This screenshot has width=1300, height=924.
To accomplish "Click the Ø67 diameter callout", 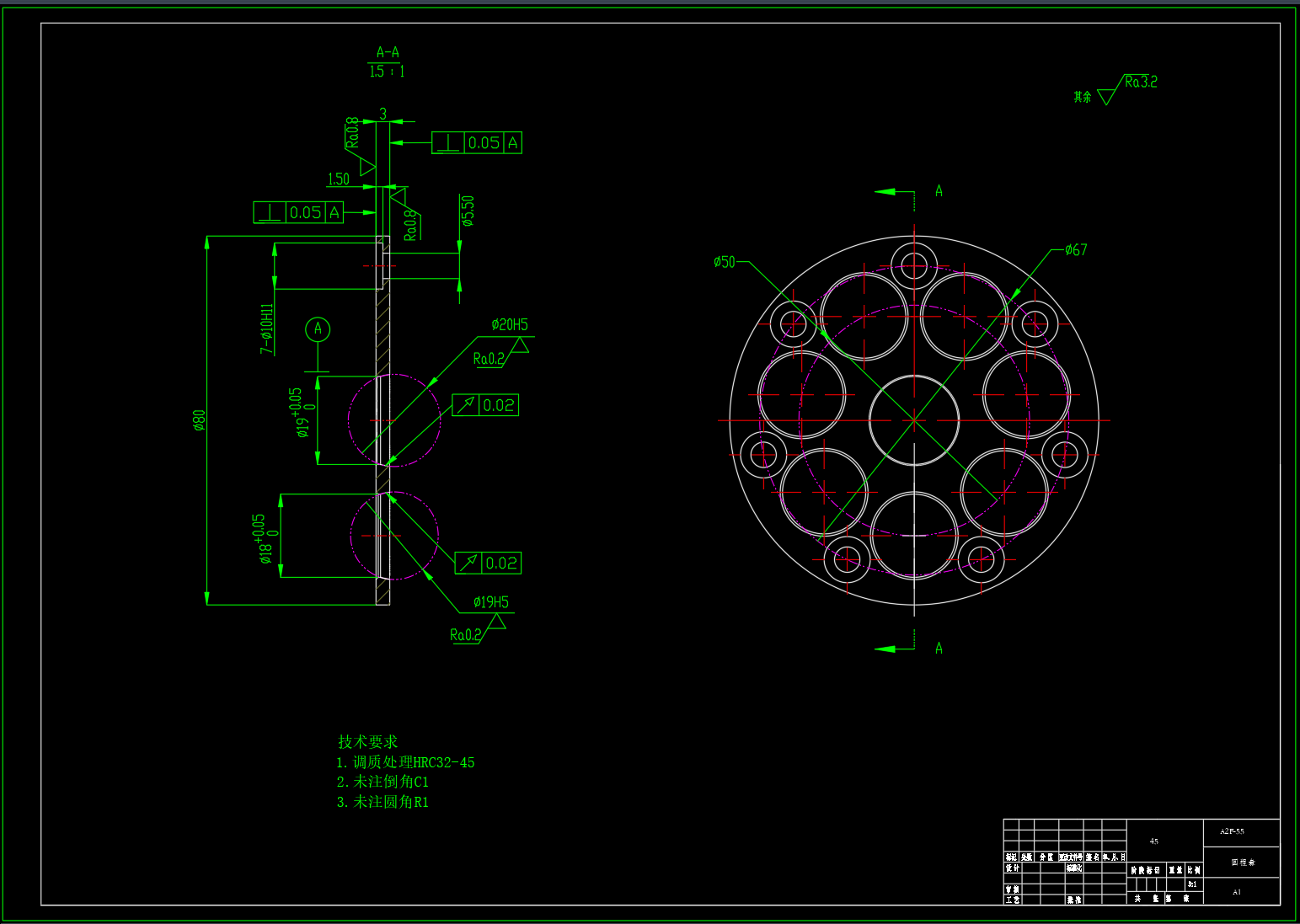I will click(1074, 248).
